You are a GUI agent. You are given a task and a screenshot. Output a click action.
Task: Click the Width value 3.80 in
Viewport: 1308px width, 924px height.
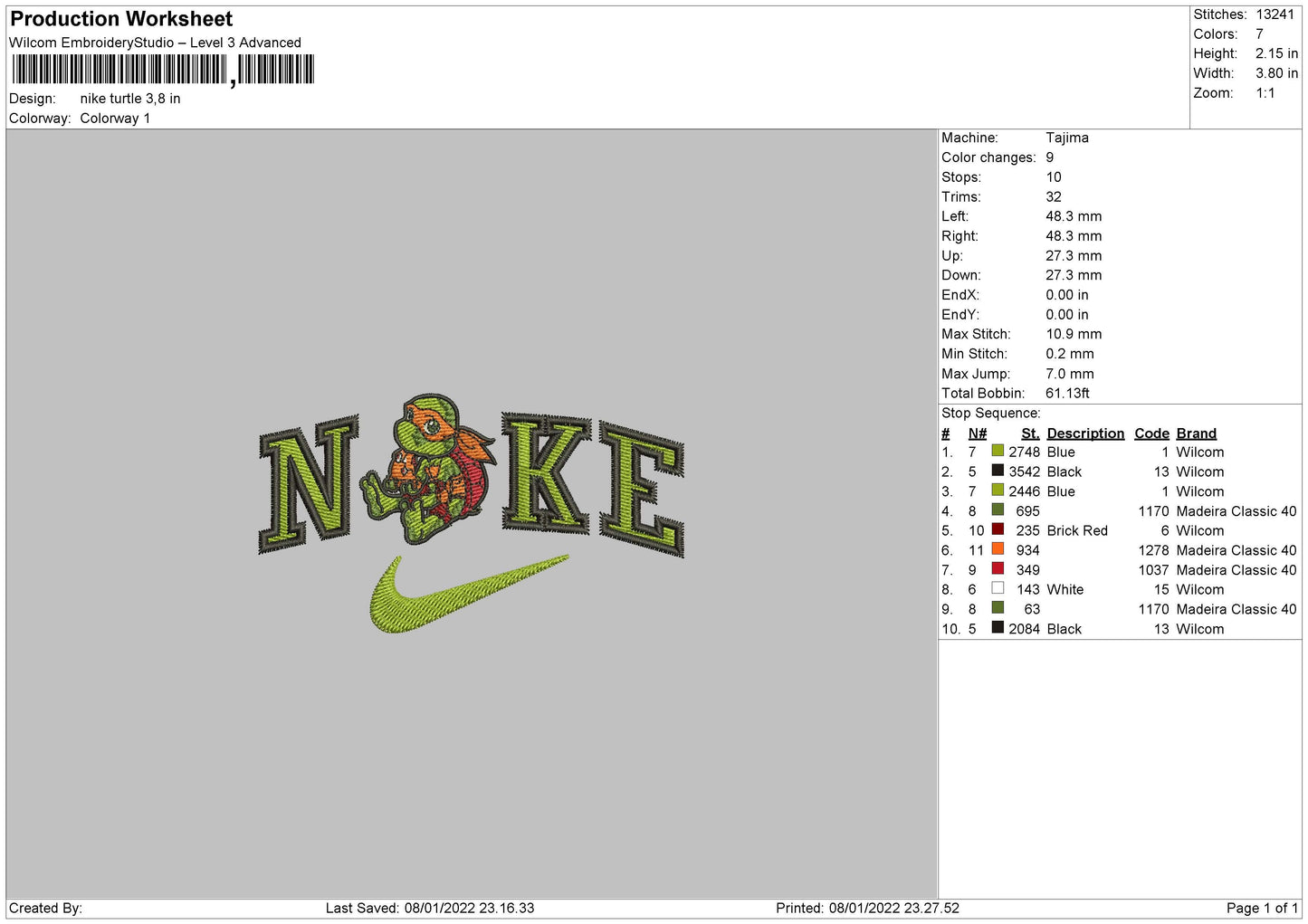[1276, 73]
